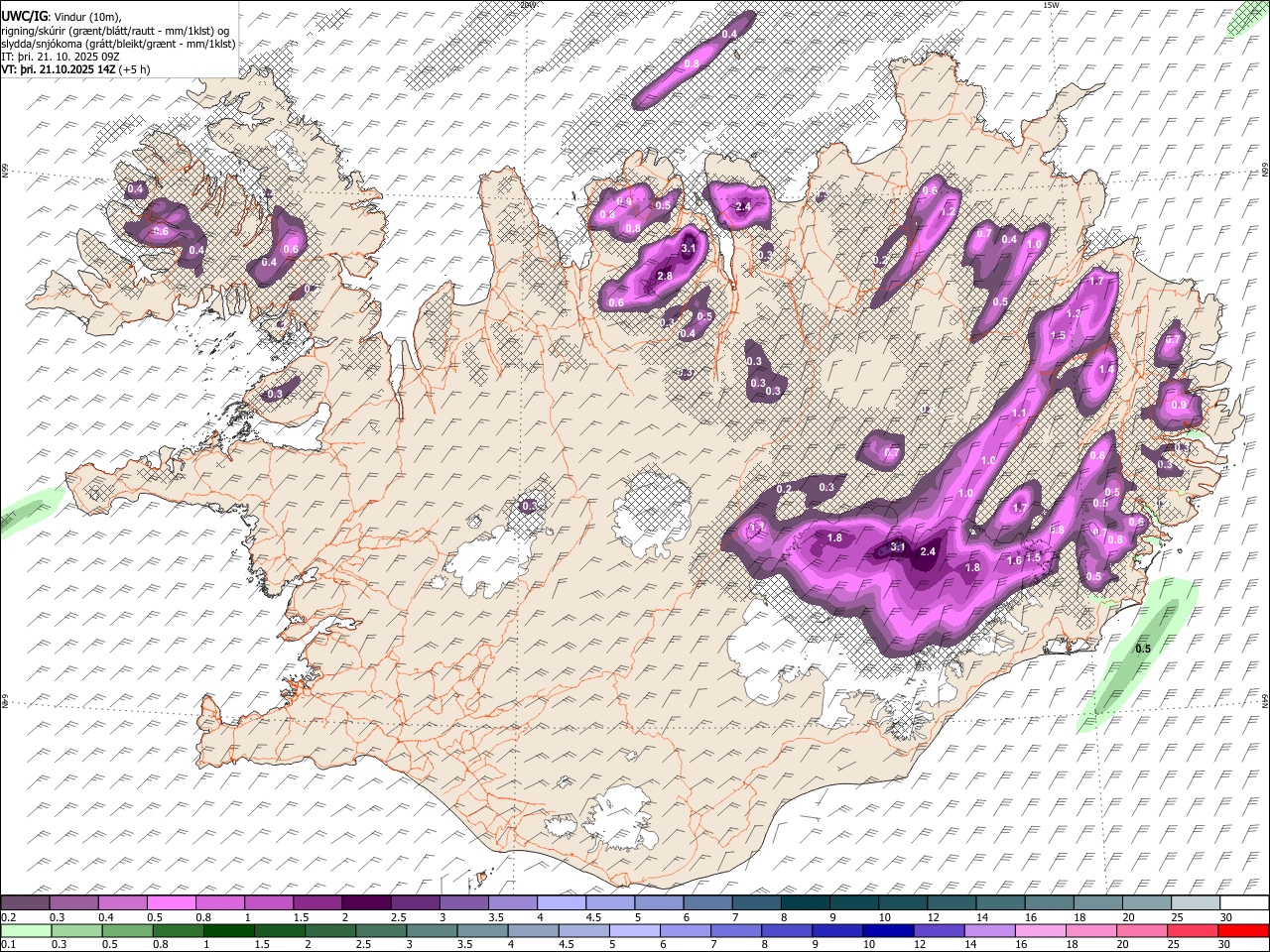Click the lower legend swatch between 9 and 10
Viewport: 1270px width, 952px height.
[837, 930]
